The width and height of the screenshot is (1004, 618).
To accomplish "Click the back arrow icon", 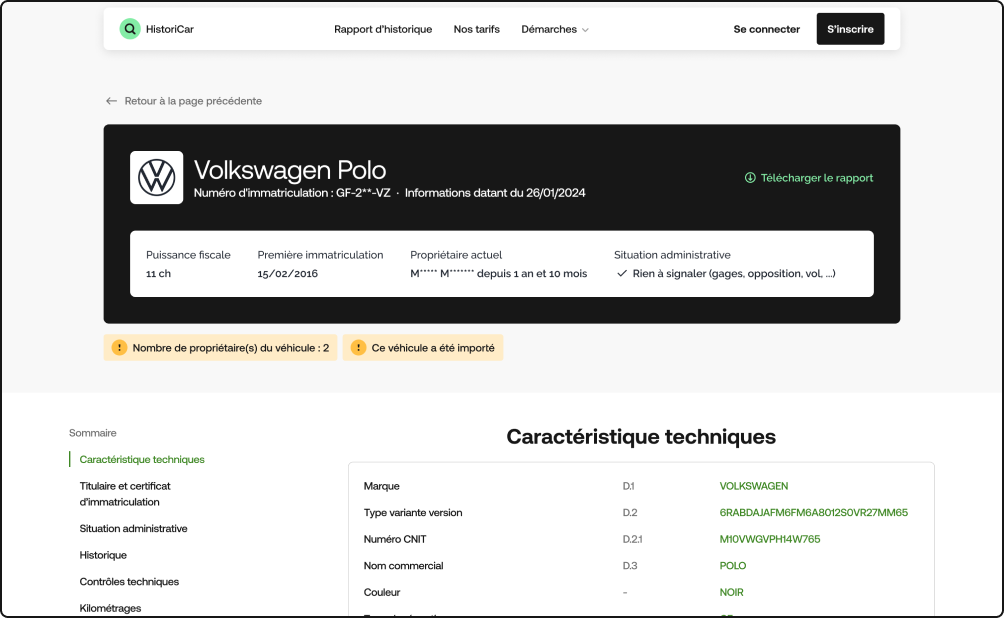I will click(x=111, y=101).
